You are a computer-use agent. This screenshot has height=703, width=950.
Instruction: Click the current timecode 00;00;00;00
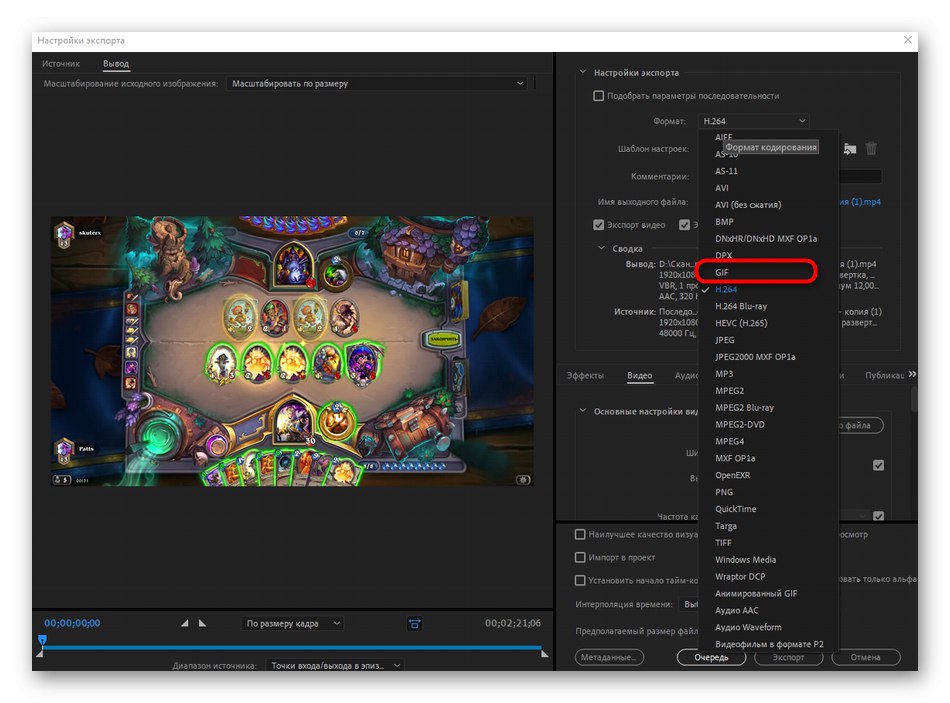72,623
